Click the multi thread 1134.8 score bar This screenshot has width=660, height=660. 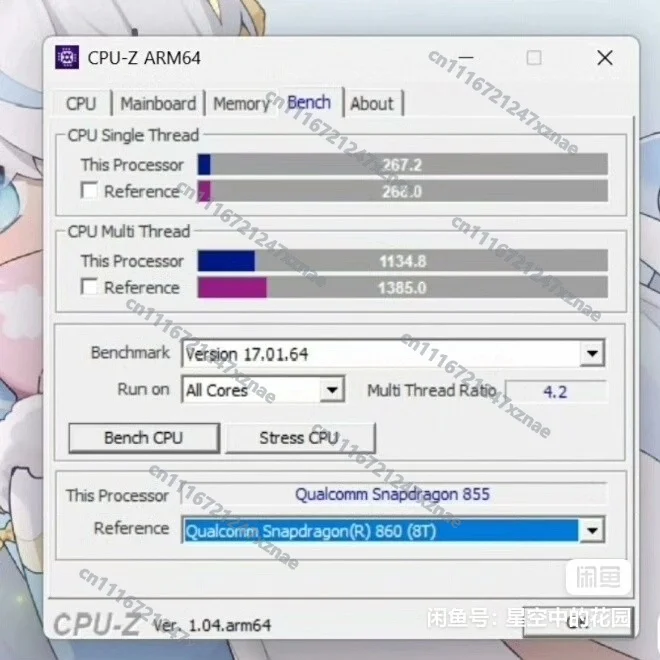pyautogui.click(x=403, y=261)
